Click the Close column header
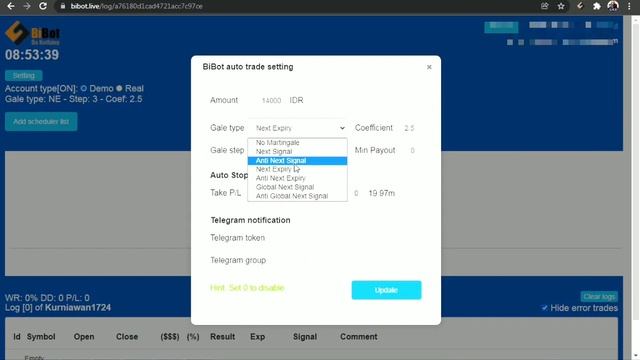Screen dimensions: 640x360 127,337
